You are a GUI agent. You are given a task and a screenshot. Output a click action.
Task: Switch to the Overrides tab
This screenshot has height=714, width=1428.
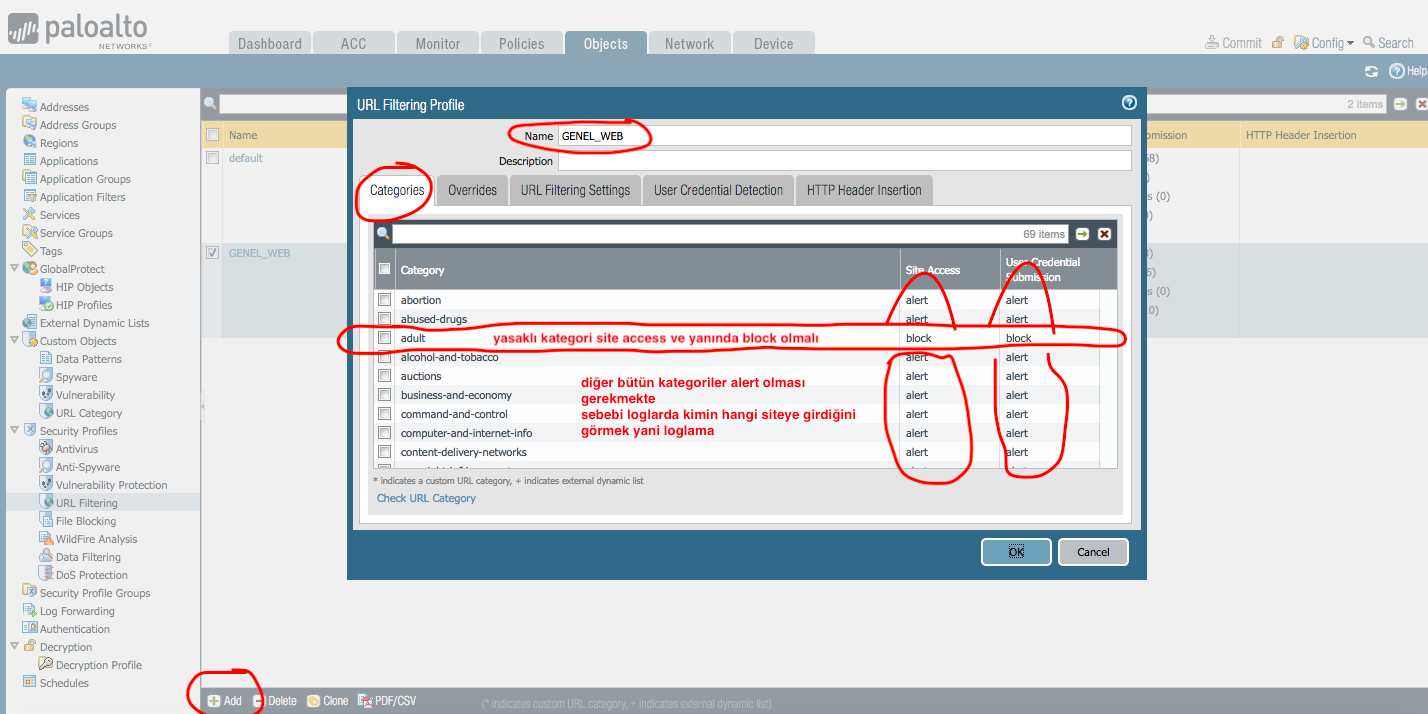click(471, 189)
